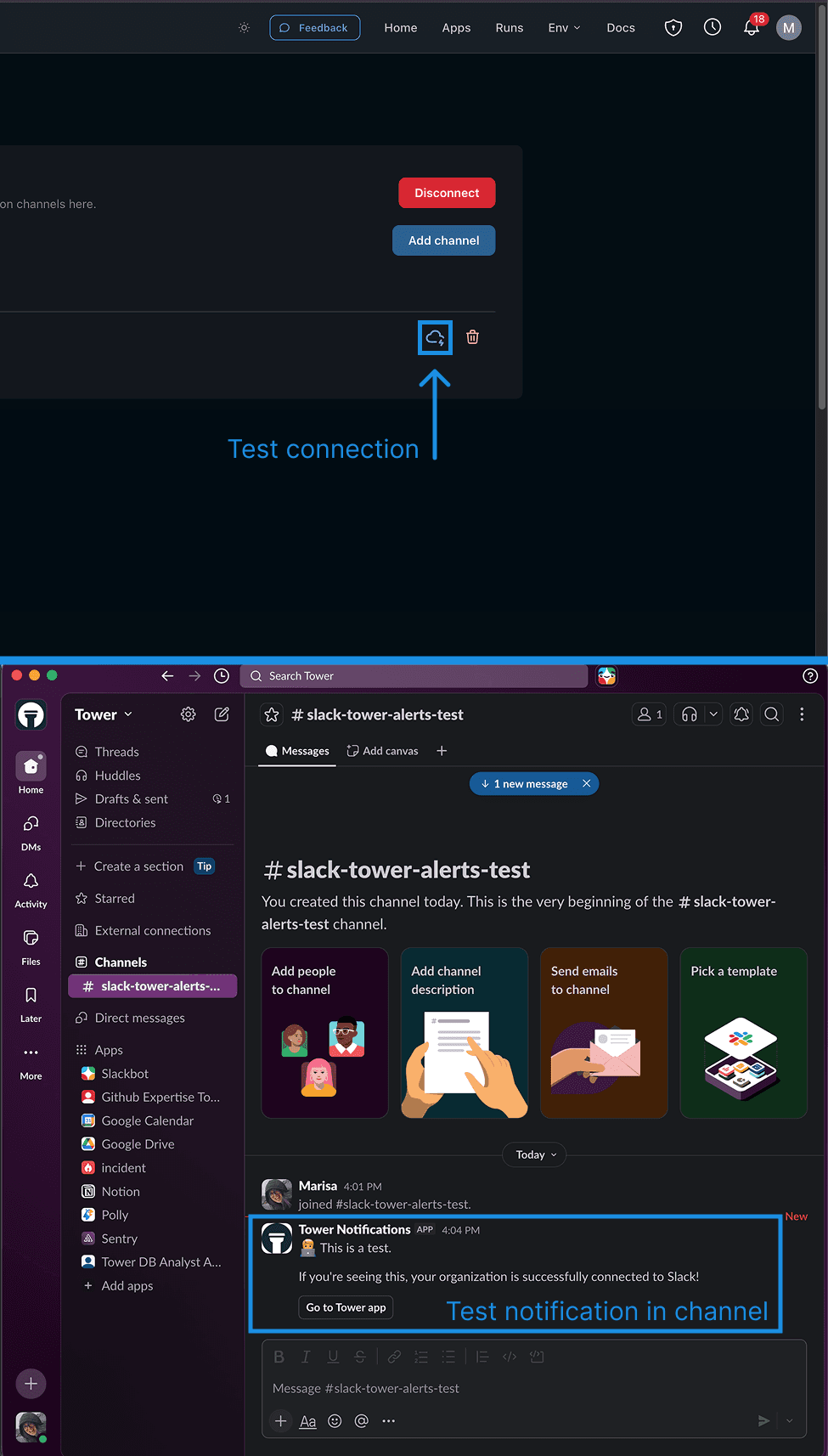Click the test connection cloud icon

point(435,337)
